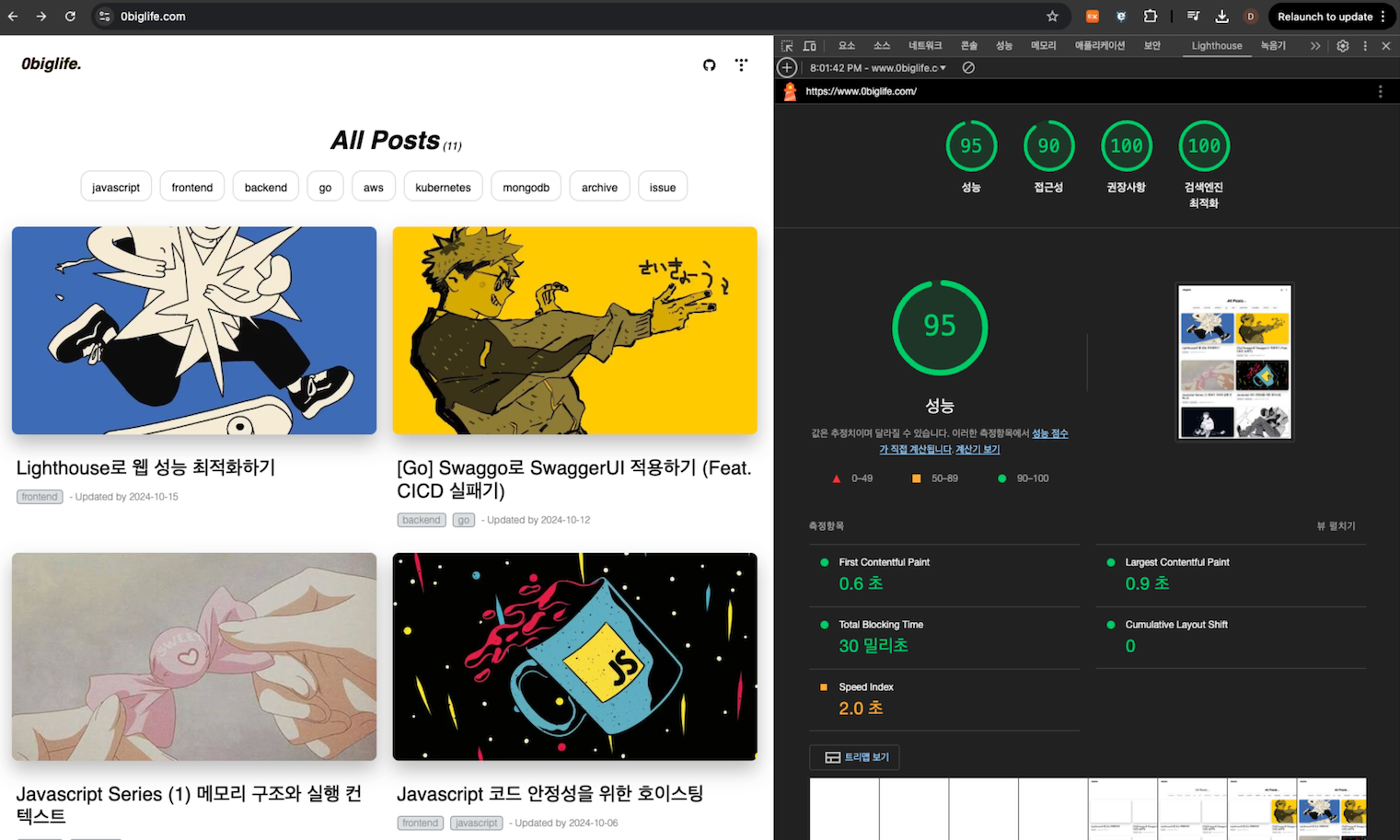Click the Relaunch to update button
1400x840 pixels.
click(x=1331, y=17)
